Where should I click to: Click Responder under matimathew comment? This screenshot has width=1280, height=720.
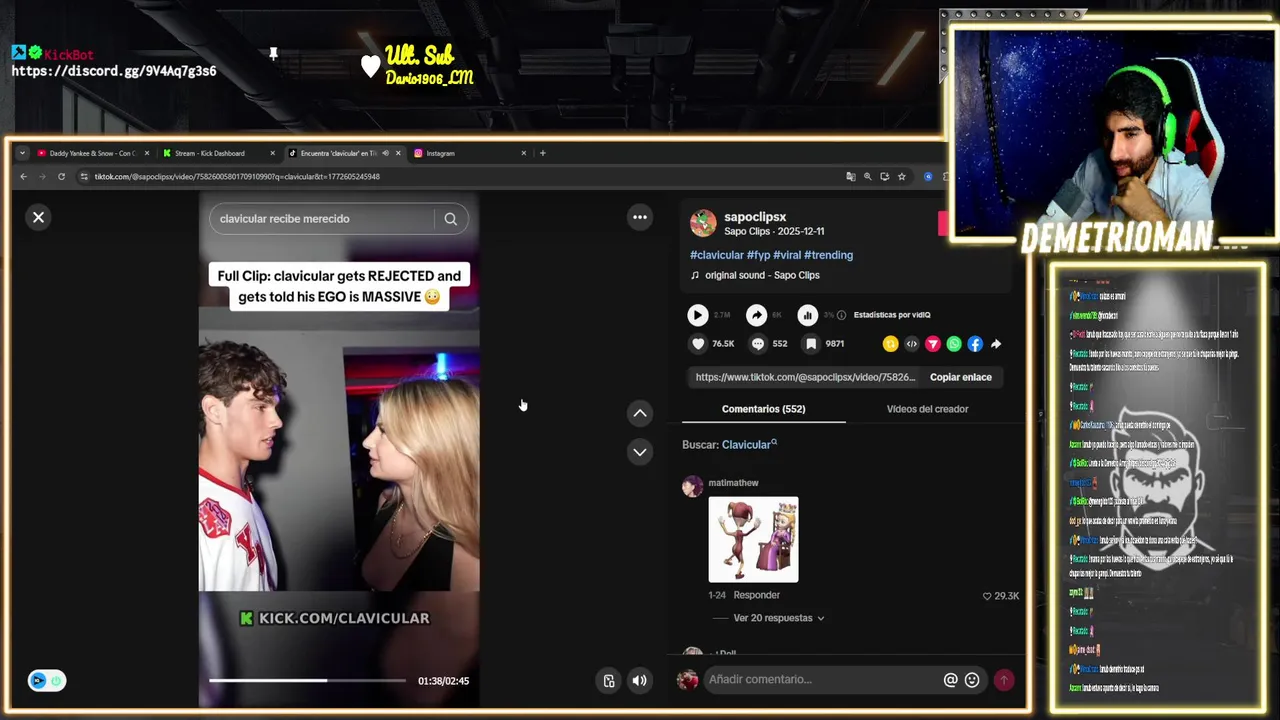[x=756, y=595]
